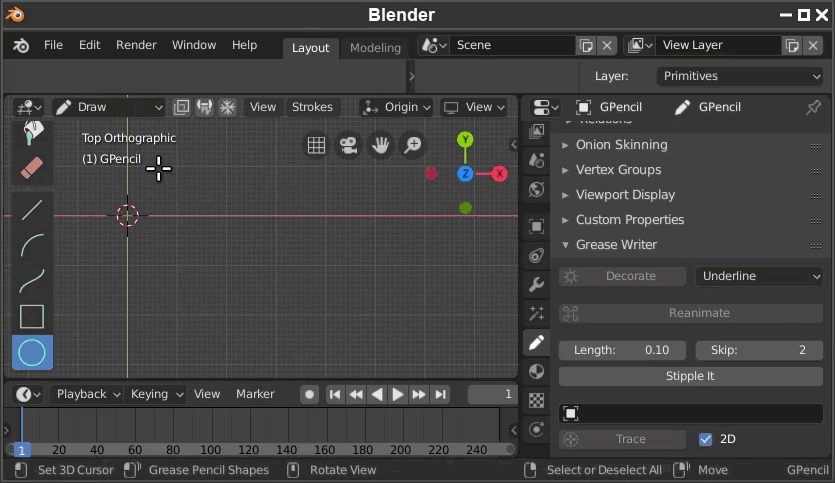Open the Object Data pencil tab

tap(536, 342)
